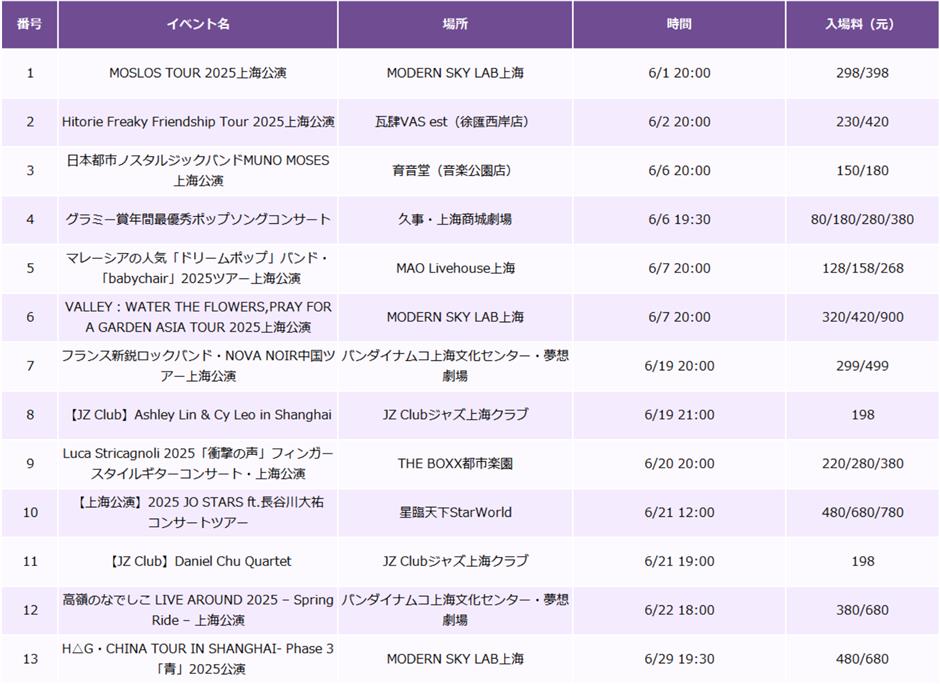The image size is (940, 684).
Task: Click the イベント名 column header
Action: click(x=198, y=24)
